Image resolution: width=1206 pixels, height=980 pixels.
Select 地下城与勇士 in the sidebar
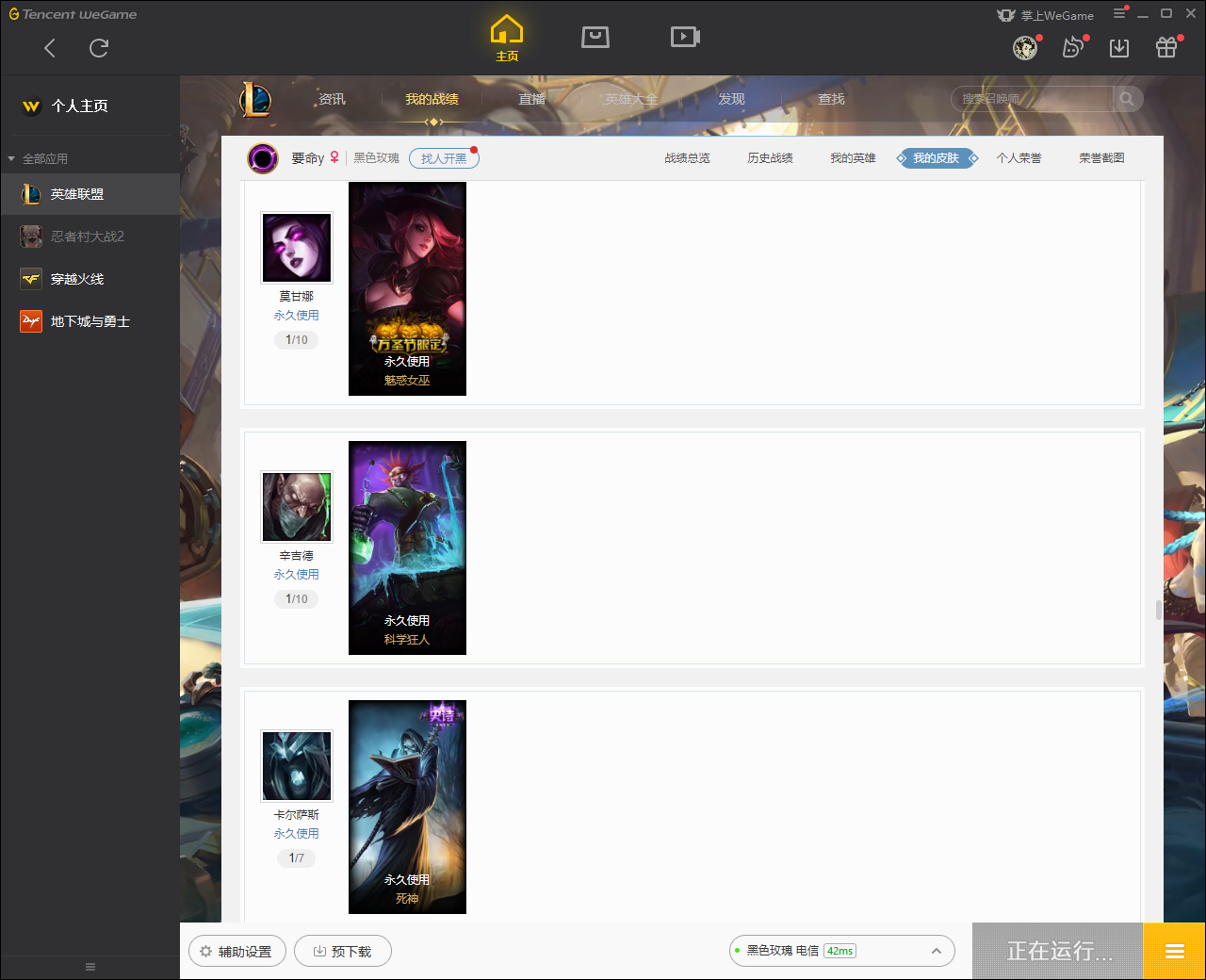tap(90, 321)
